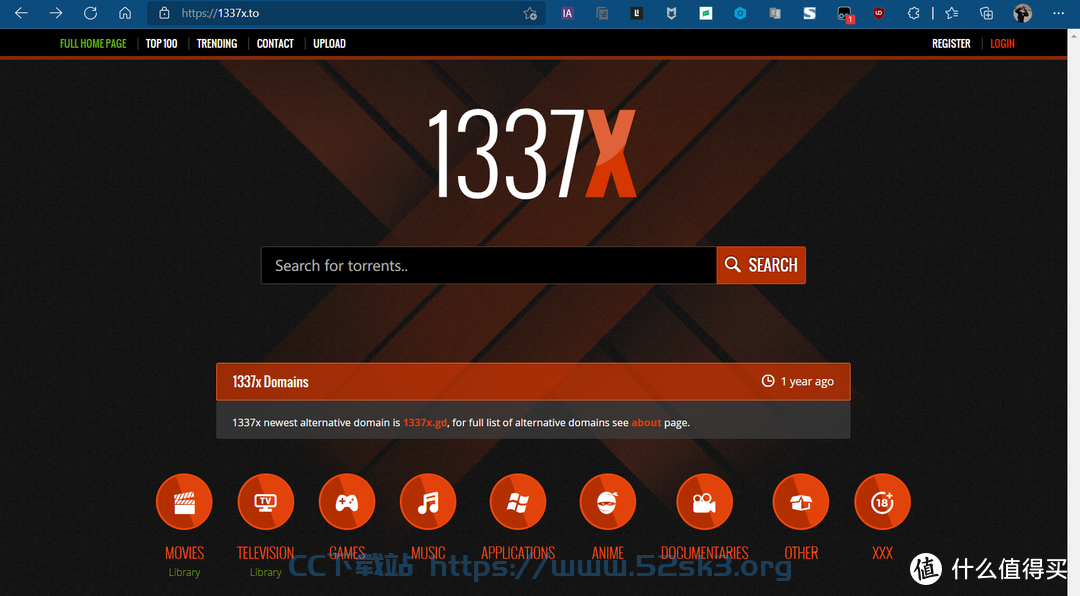Click the 1337X site logo
Screen dimensions: 1080x596
[532, 153]
